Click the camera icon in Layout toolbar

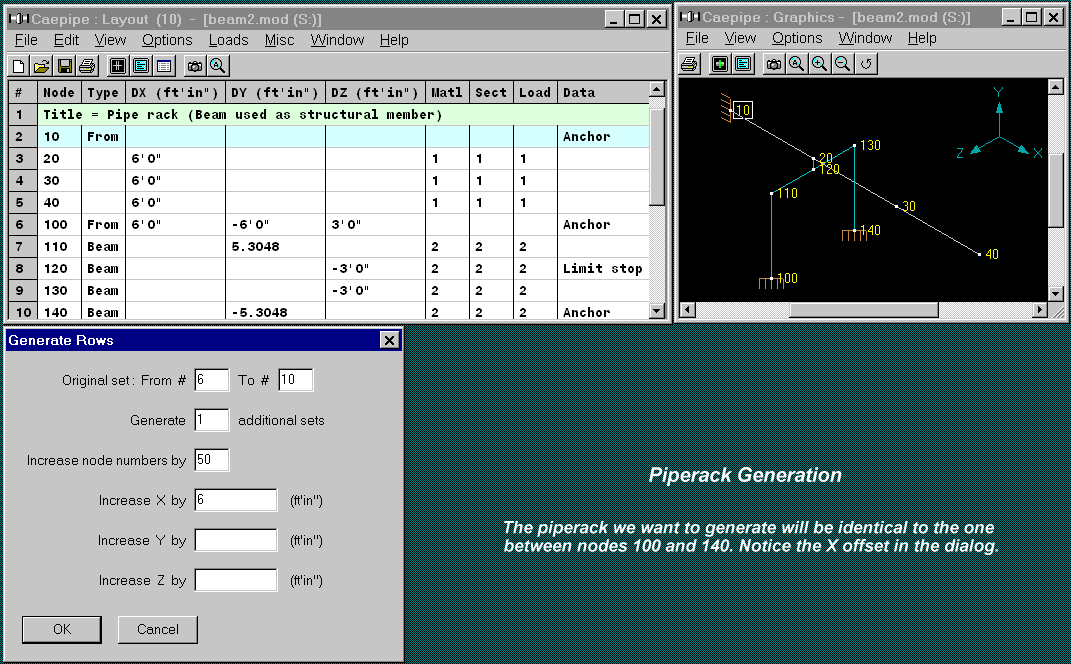coord(195,66)
